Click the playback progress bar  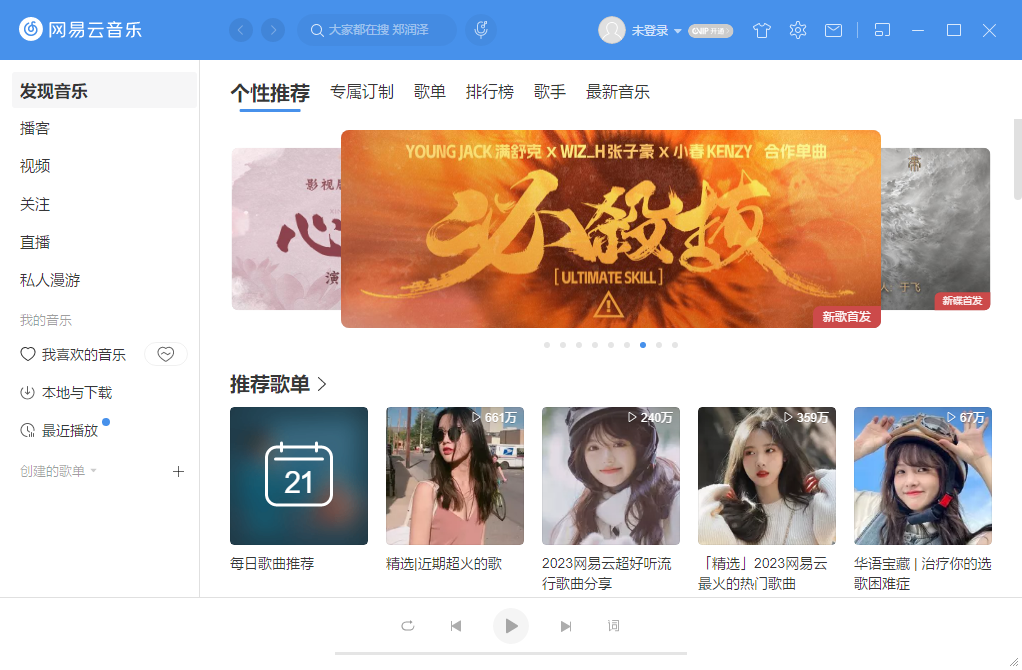tap(511, 653)
